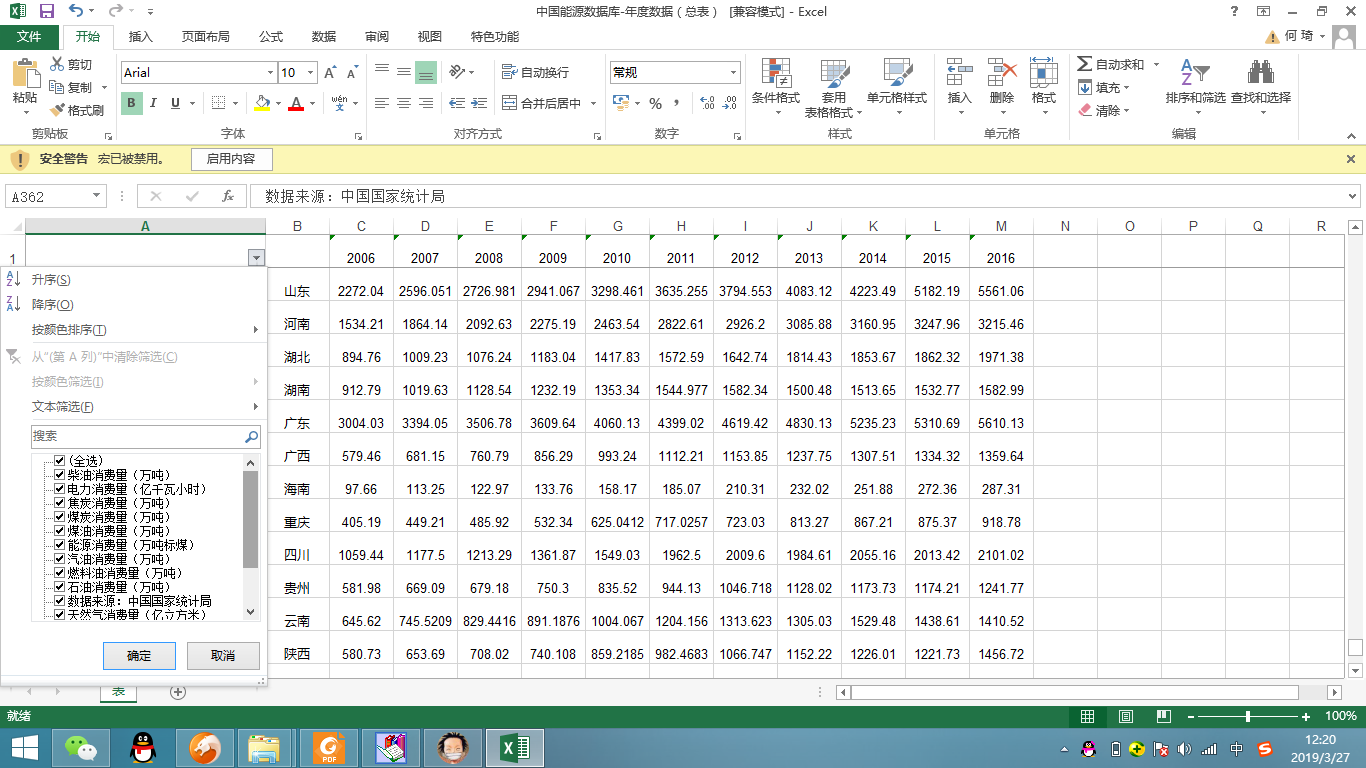The height and width of the screenshot is (768, 1366).
Task: Toggle Bold formatting
Action: (x=132, y=103)
